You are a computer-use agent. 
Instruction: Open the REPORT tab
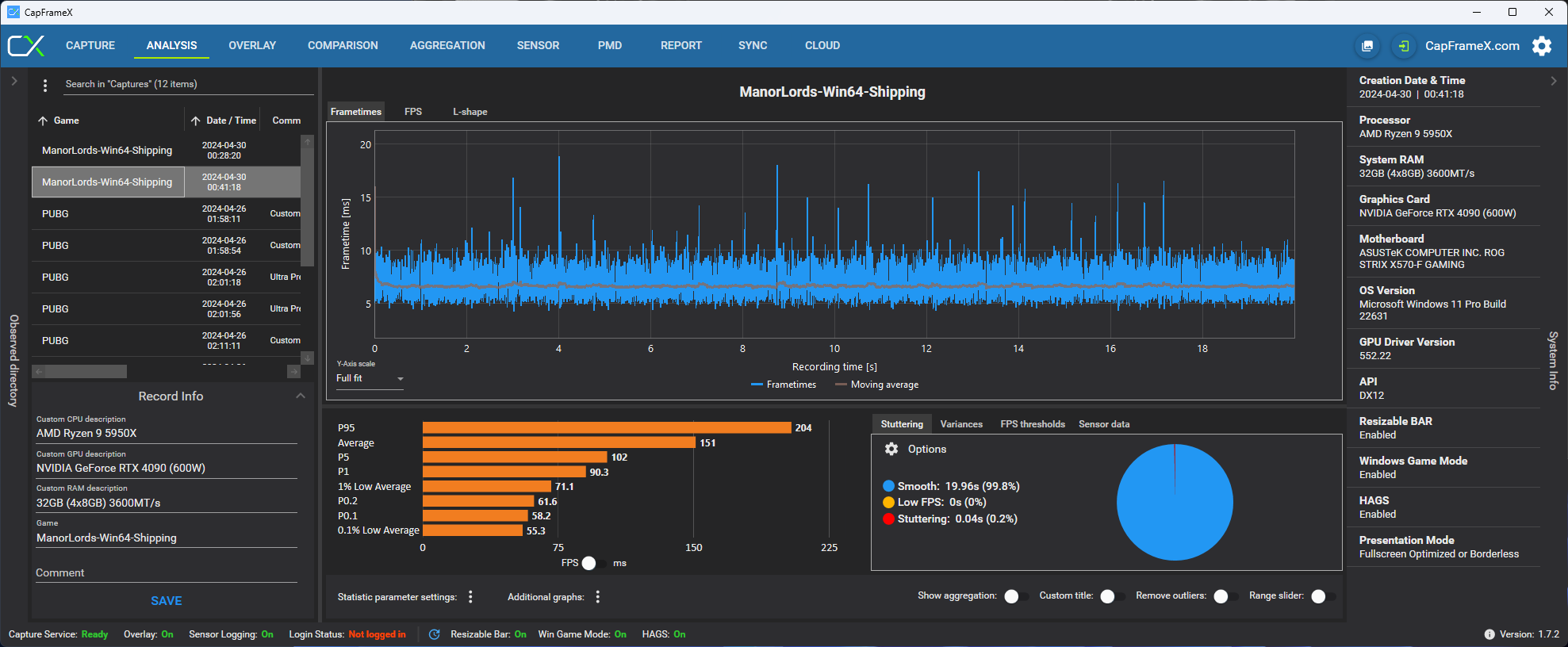pyautogui.click(x=681, y=45)
